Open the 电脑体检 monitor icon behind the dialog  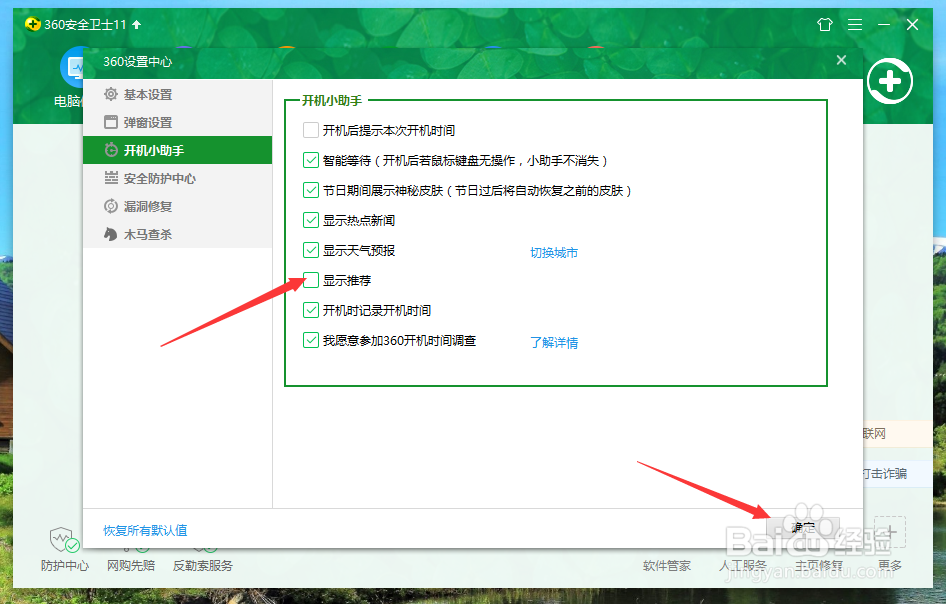click(x=72, y=67)
